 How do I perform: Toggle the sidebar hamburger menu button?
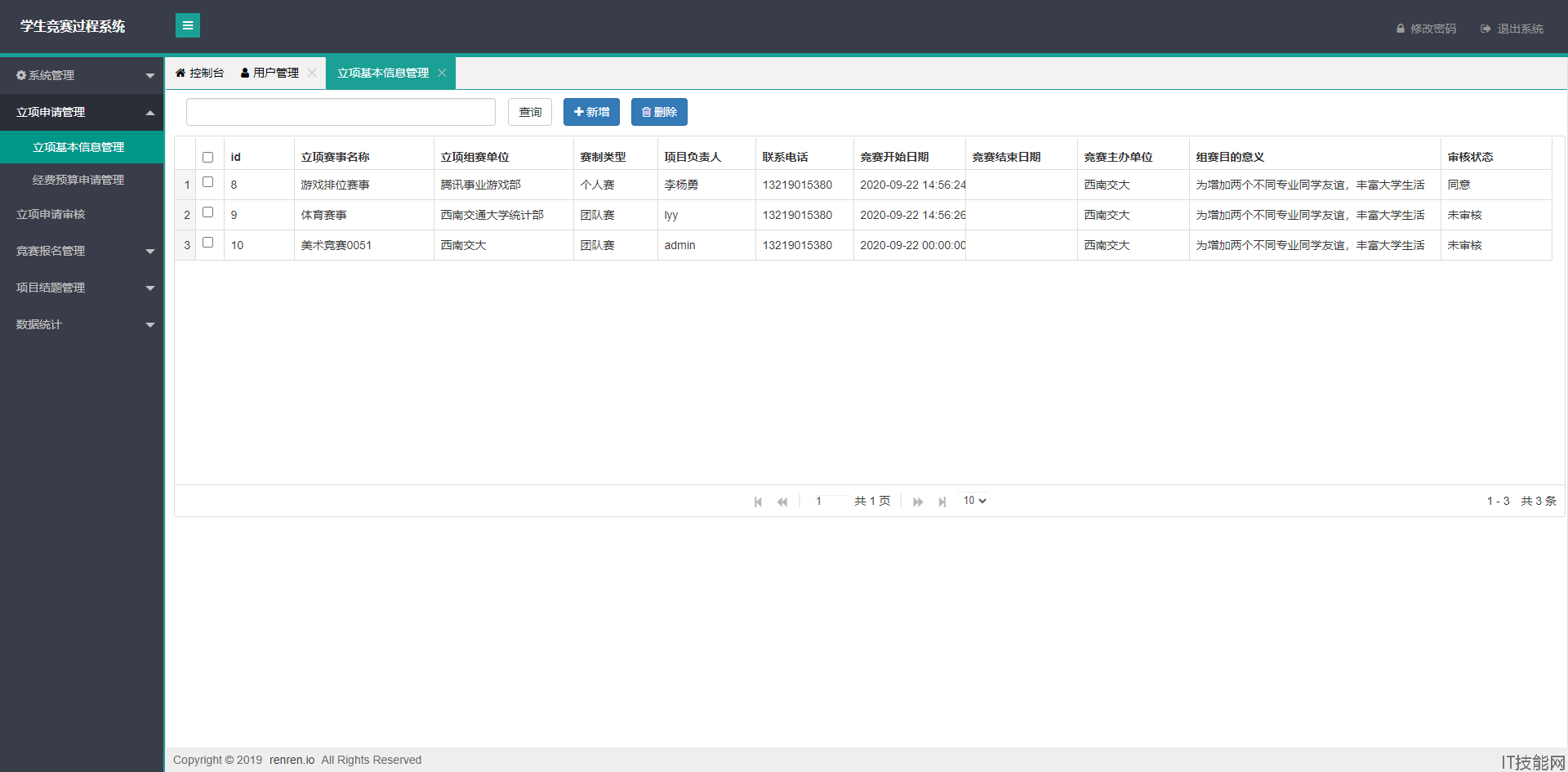tap(188, 25)
